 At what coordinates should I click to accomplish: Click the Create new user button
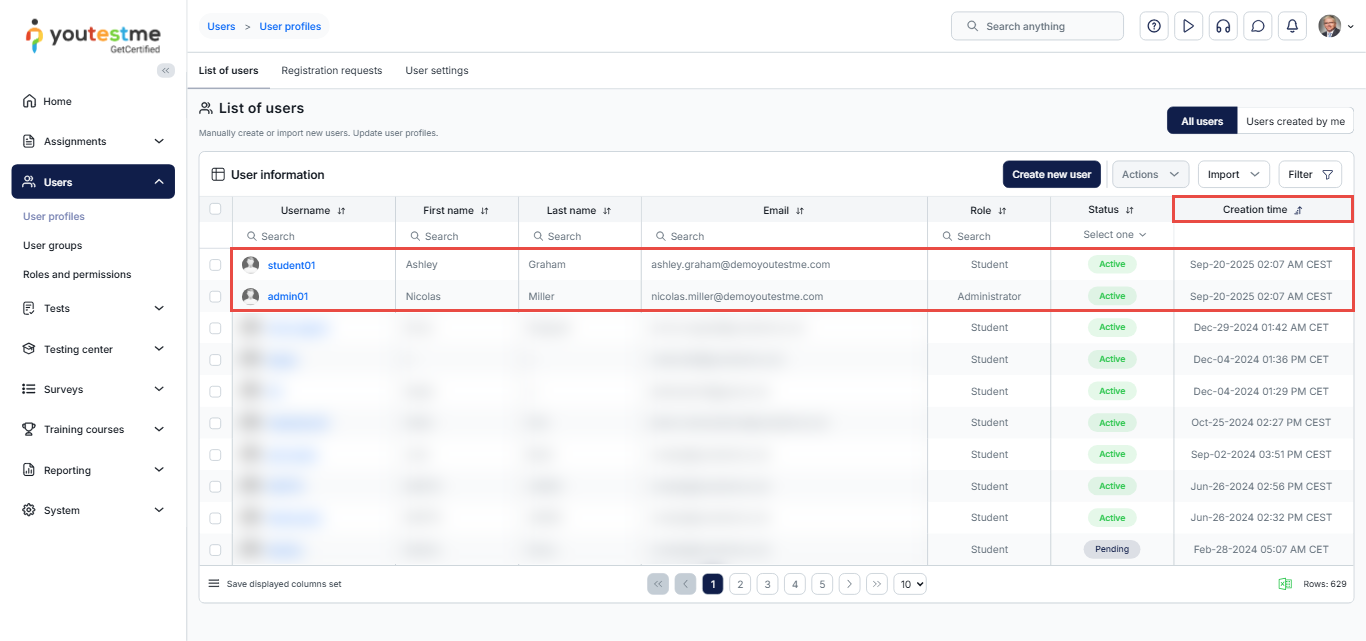pyautogui.click(x=1051, y=174)
